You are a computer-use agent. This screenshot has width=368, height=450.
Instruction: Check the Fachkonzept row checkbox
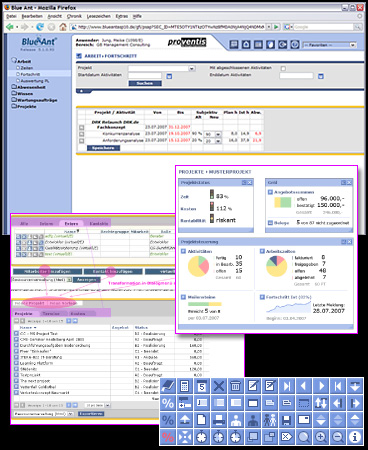[x=82, y=127]
